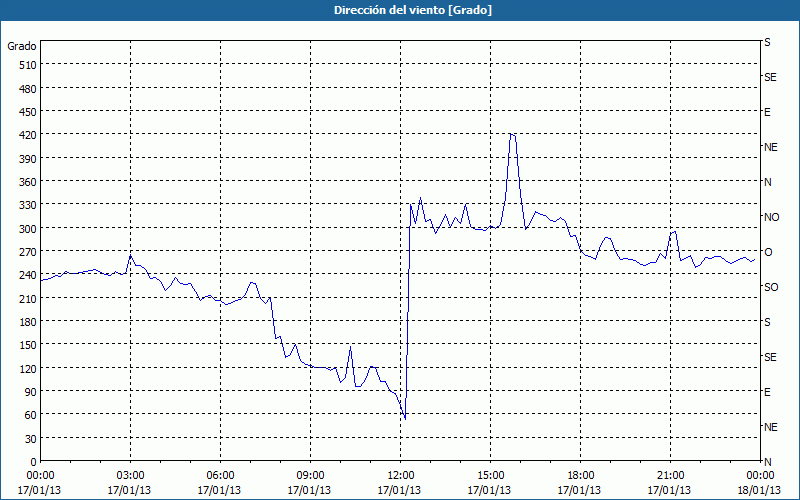Select the 17/01/13 date under the 12:00 label
The width and height of the screenshot is (800, 500).
(x=399, y=490)
